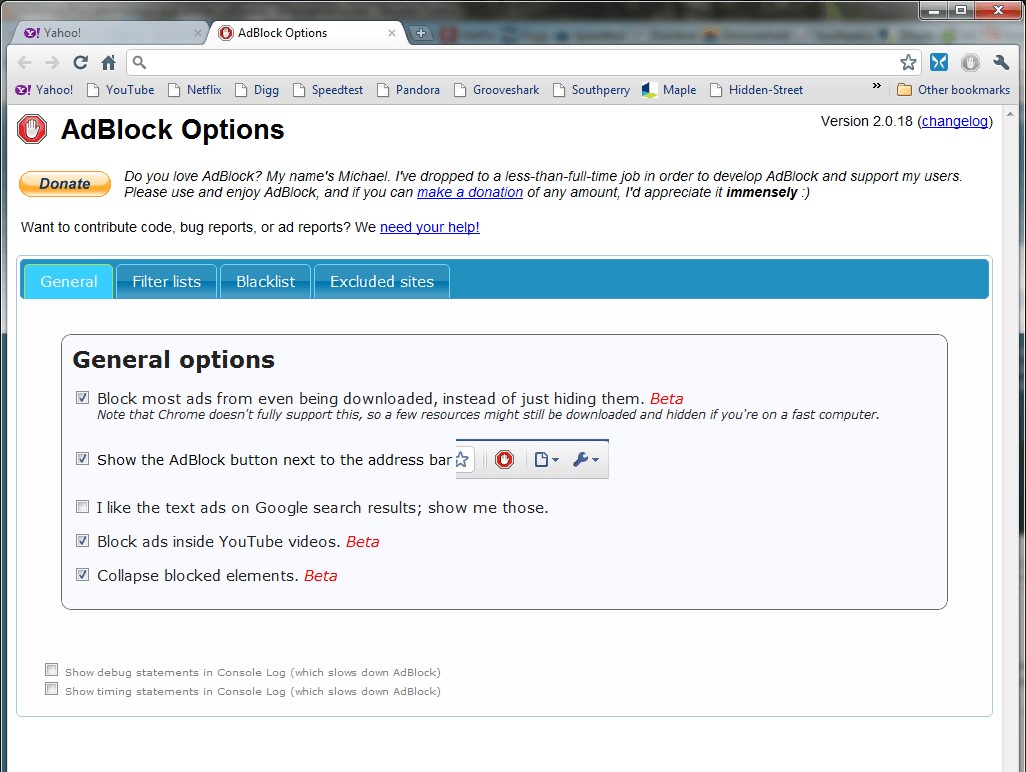Image resolution: width=1026 pixels, height=772 pixels.
Task: Uncheck Block most ads from being downloaded
Action: pyautogui.click(x=82, y=397)
